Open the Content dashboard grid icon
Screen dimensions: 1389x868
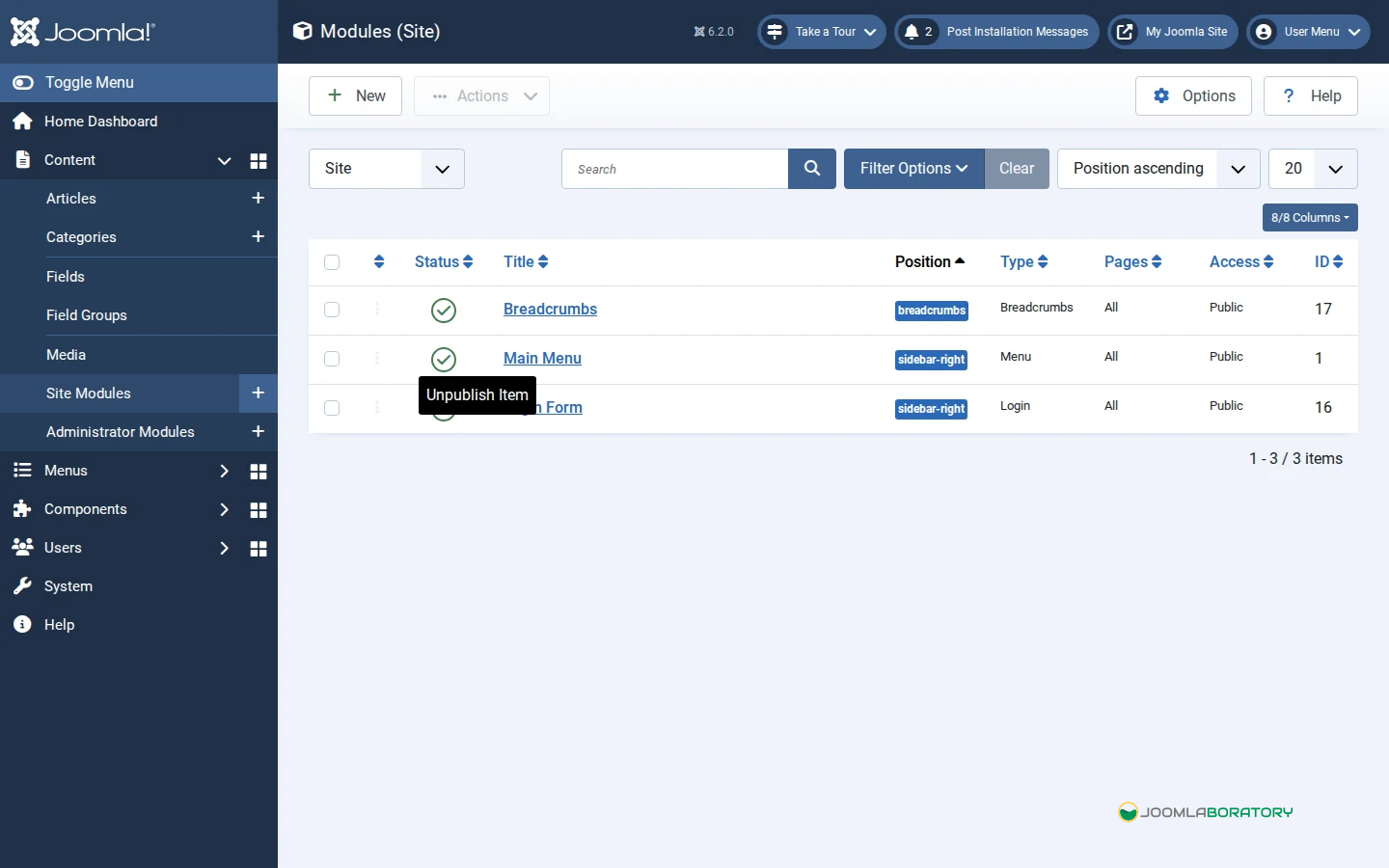coord(259,161)
